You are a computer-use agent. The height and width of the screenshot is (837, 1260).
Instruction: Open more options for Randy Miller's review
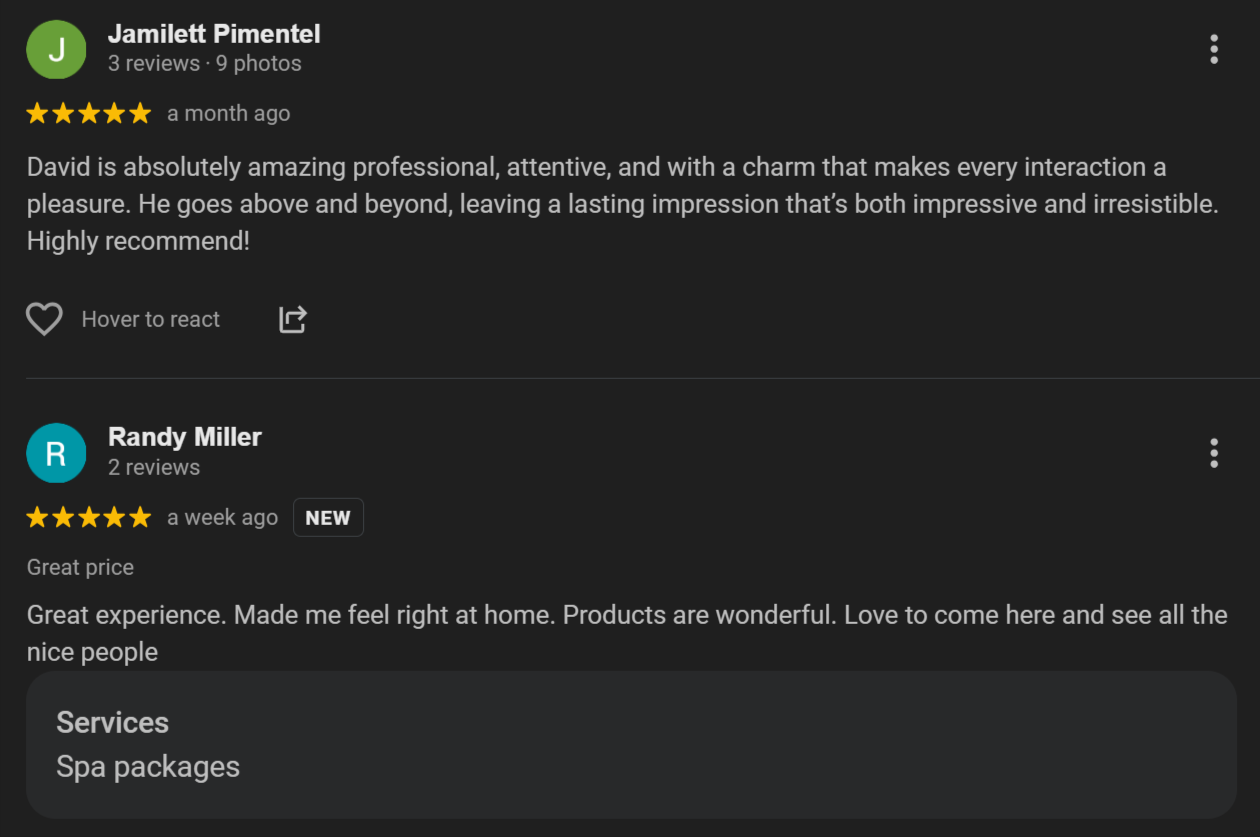click(x=1213, y=453)
